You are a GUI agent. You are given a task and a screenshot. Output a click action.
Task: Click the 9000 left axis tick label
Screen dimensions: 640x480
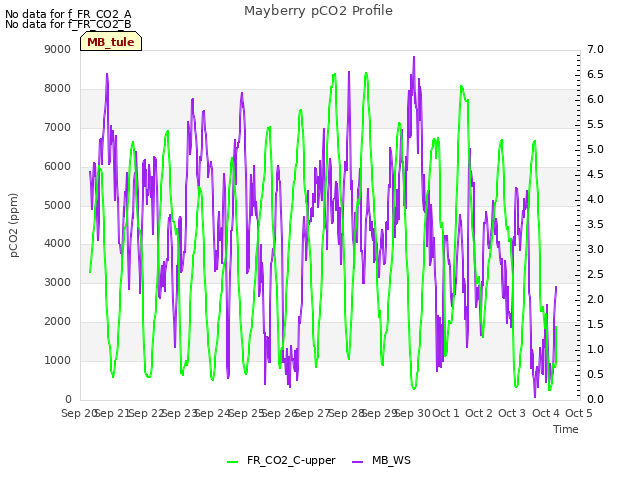(x=58, y=49)
